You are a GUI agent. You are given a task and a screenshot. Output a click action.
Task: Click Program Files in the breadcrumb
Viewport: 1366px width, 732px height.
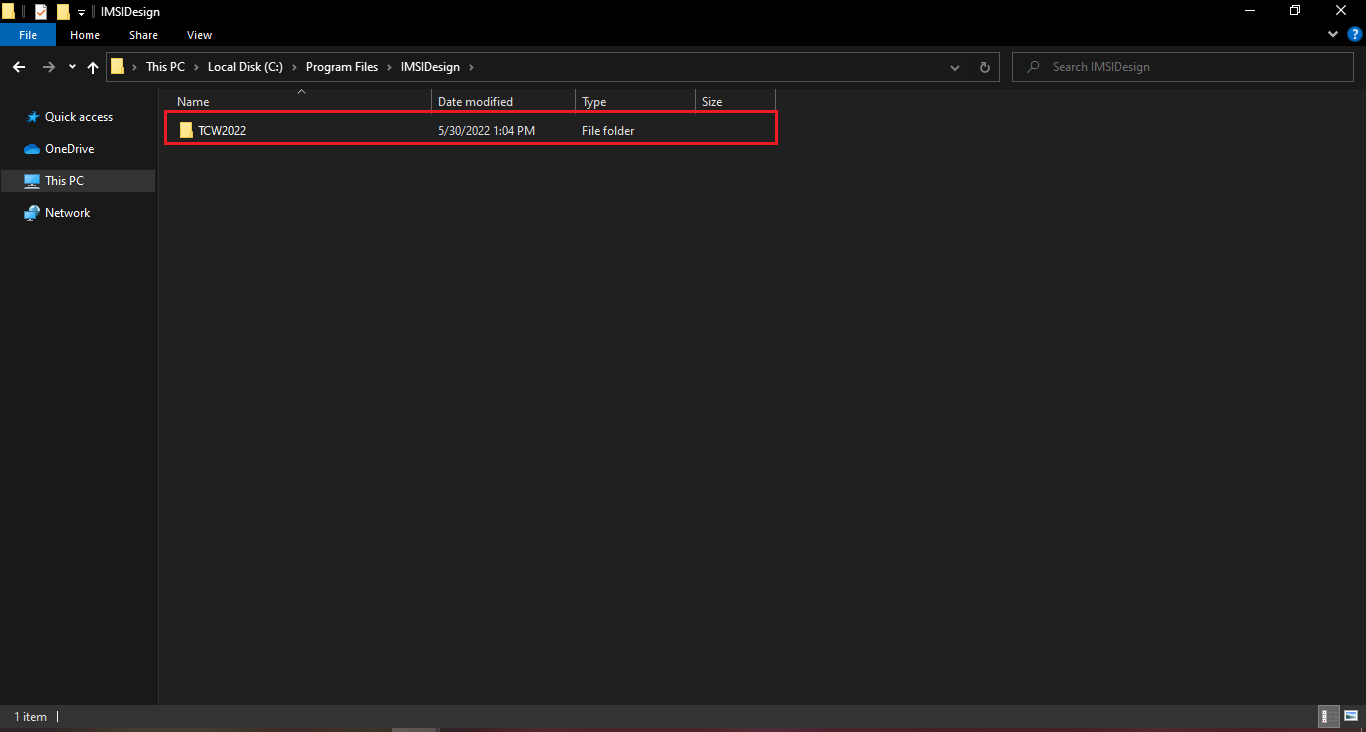pos(342,67)
